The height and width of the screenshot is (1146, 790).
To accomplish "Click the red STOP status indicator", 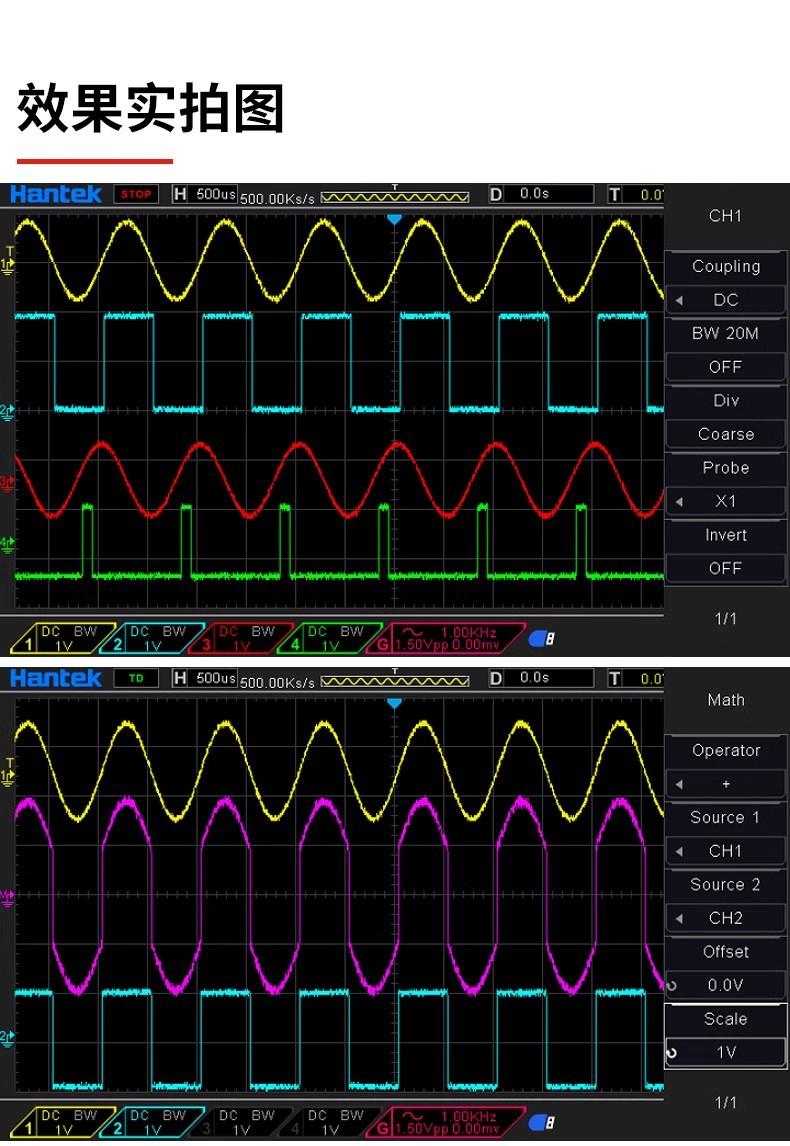I will point(135,194).
